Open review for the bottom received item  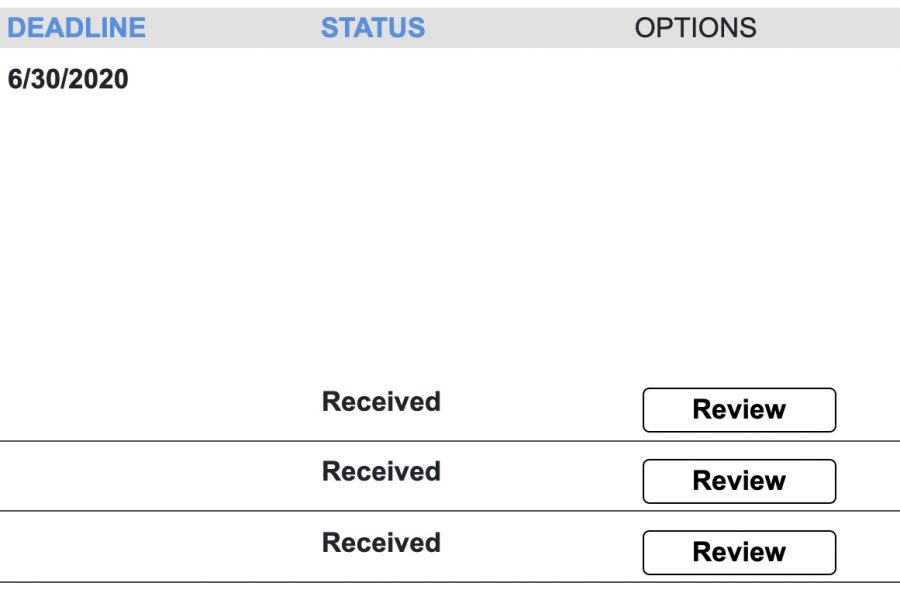[739, 552]
